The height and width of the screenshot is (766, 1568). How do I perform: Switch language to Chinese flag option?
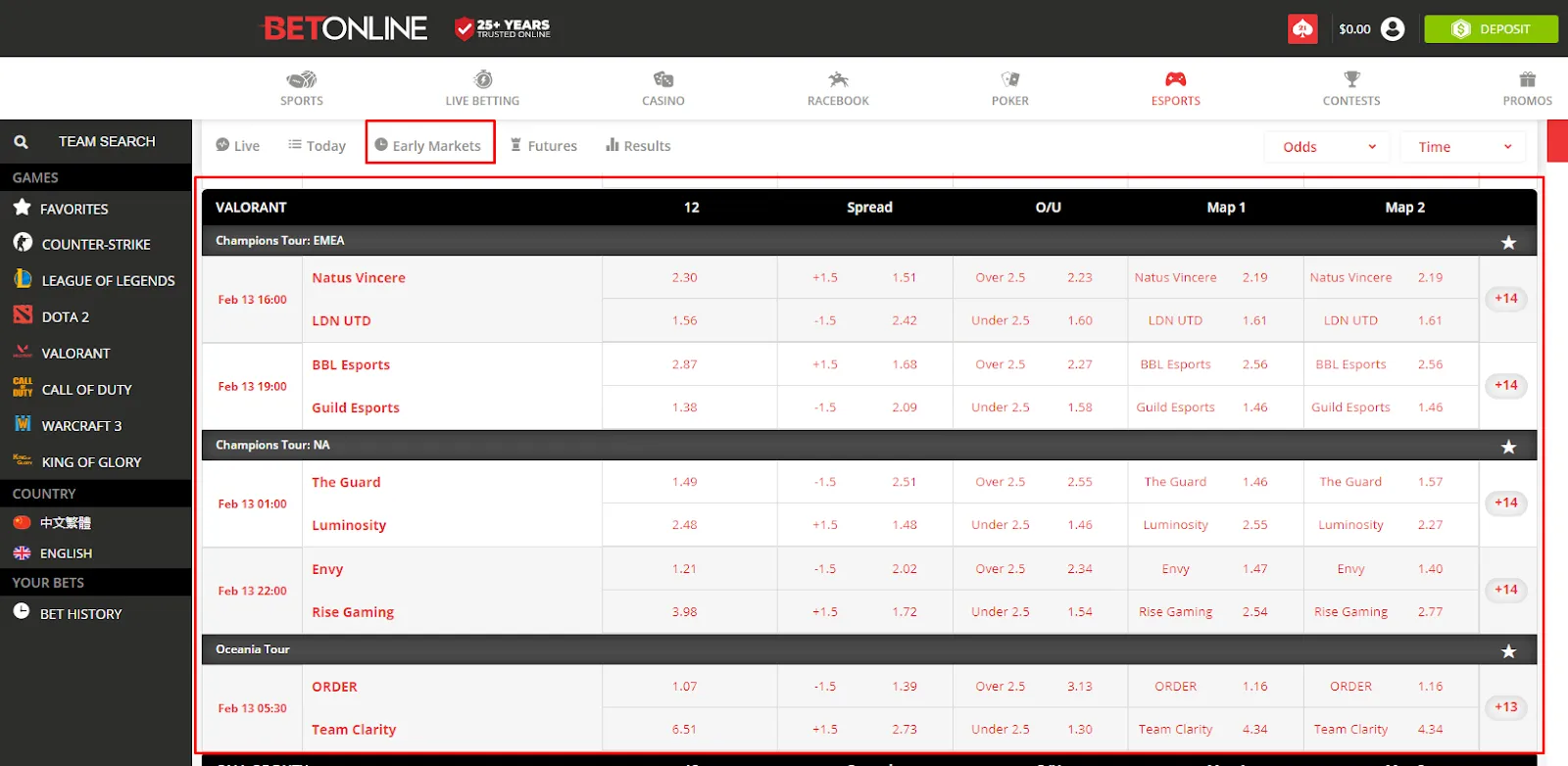tap(22, 522)
